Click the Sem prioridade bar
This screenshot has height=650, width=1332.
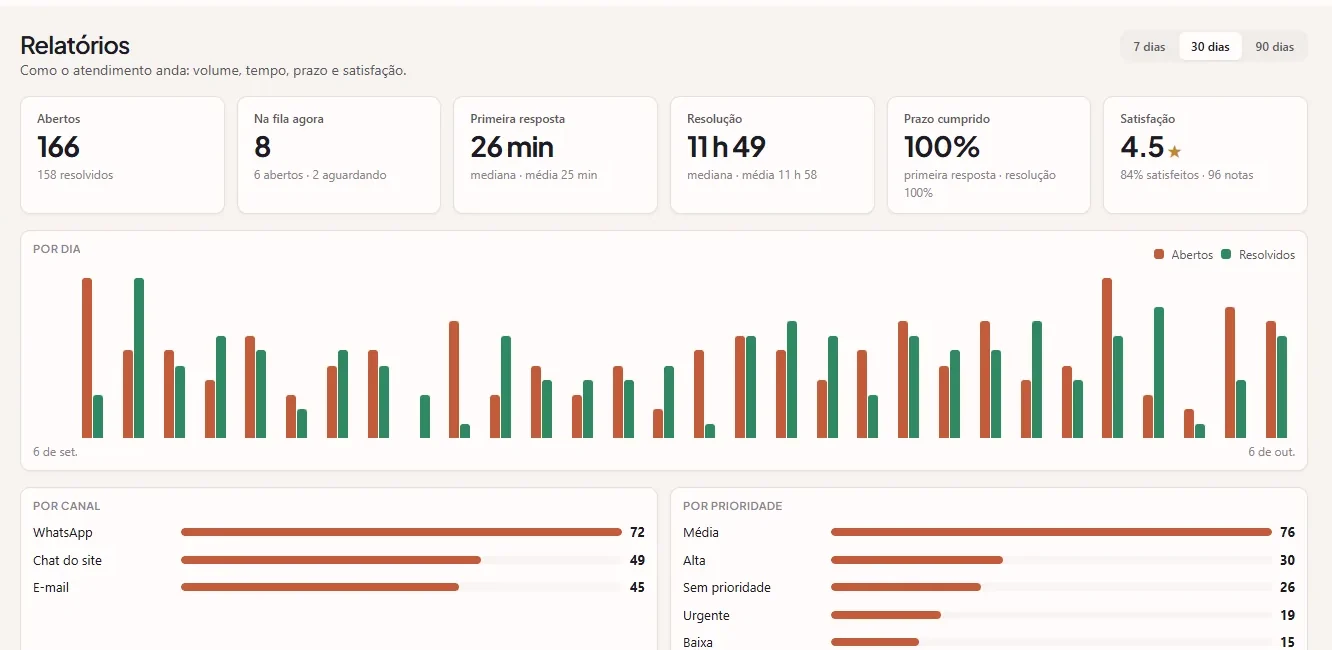coord(906,587)
